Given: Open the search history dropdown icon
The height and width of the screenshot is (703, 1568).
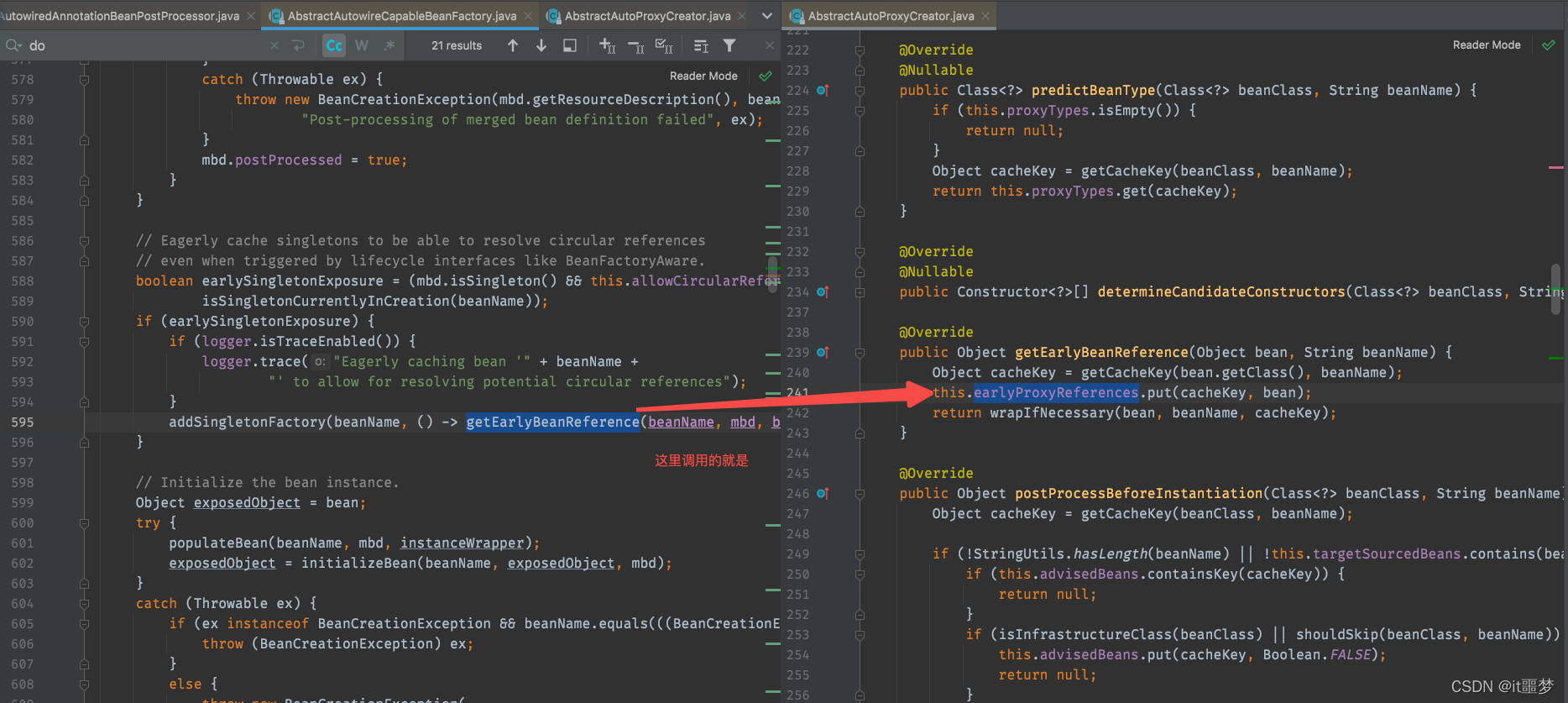Looking at the screenshot, I should point(13,45).
